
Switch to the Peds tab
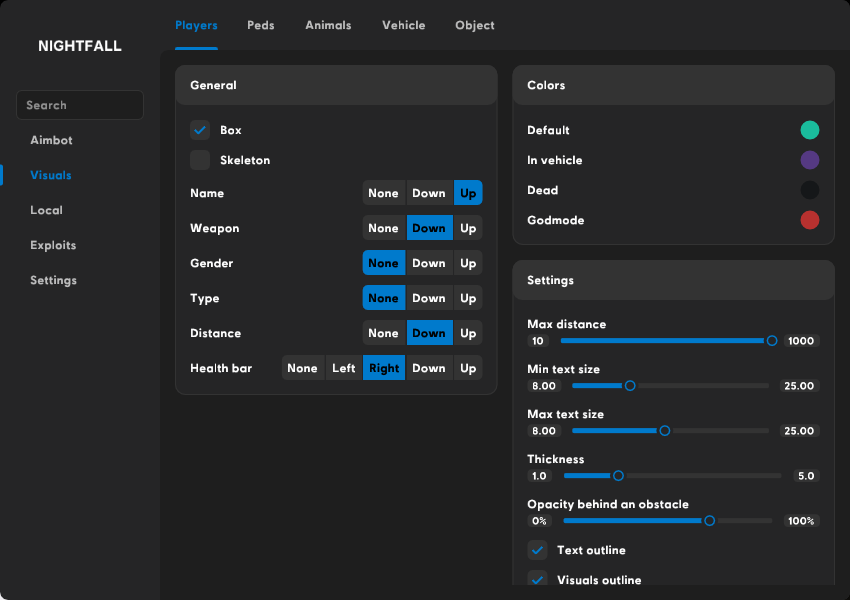click(260, 25)
